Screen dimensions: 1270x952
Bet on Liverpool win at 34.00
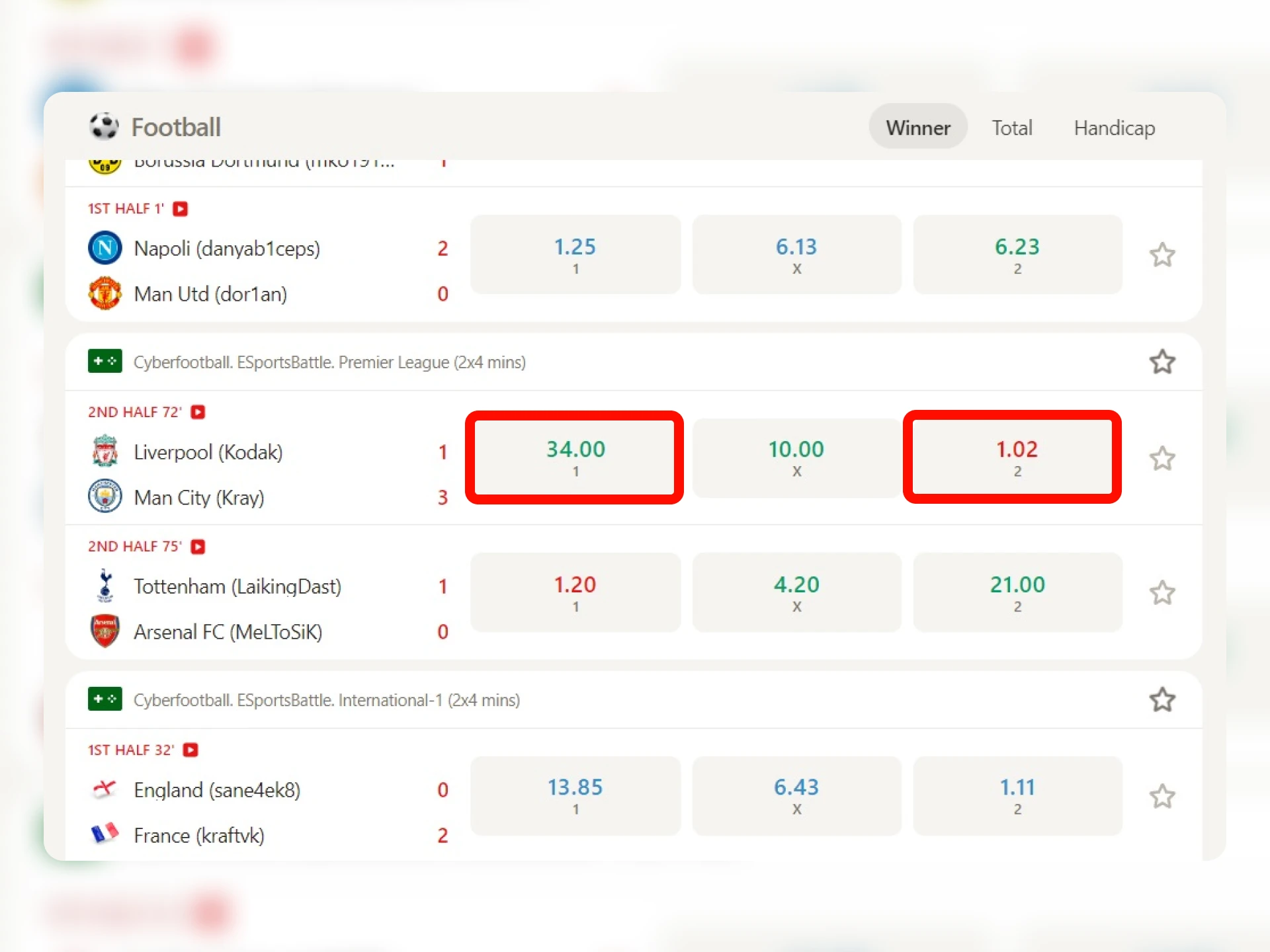tap(574, 457)
